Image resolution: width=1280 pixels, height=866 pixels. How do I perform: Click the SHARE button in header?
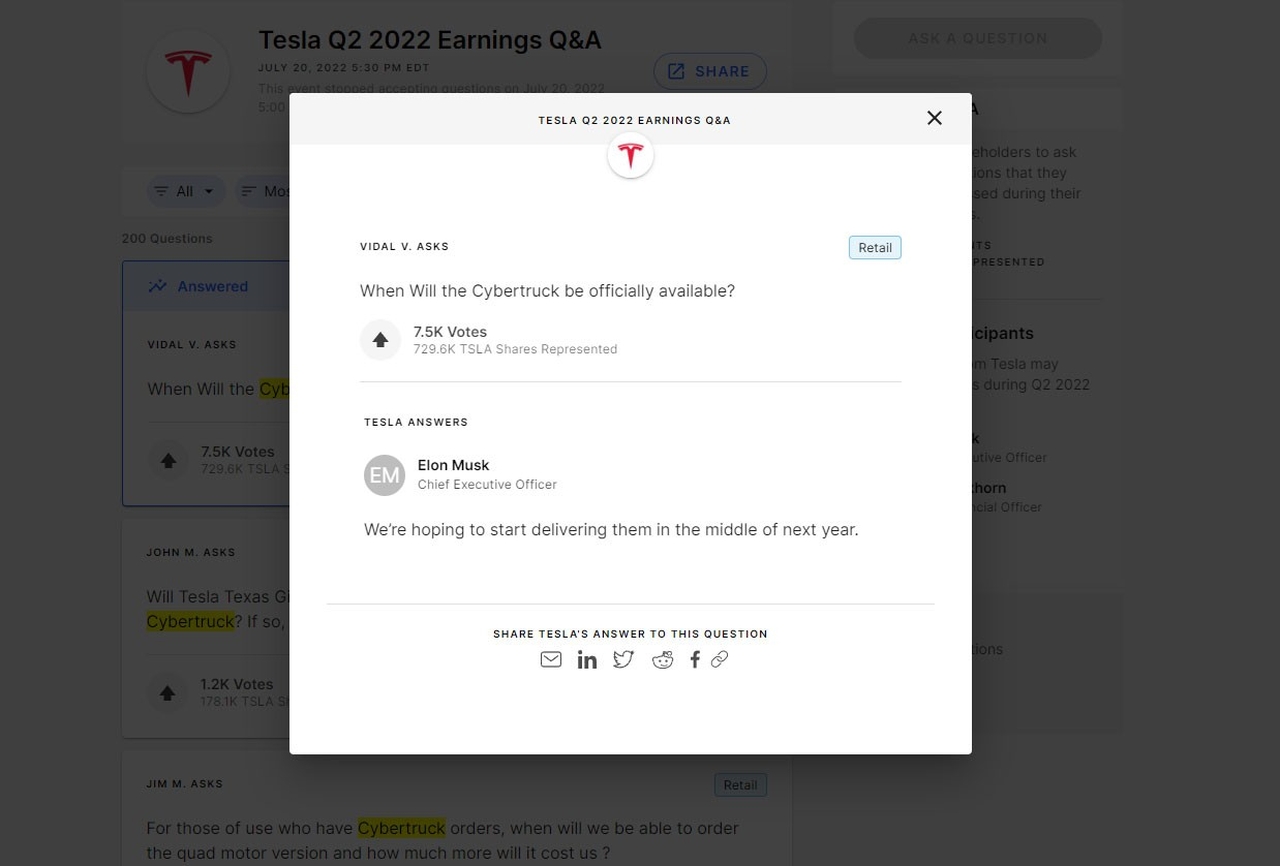710,71
